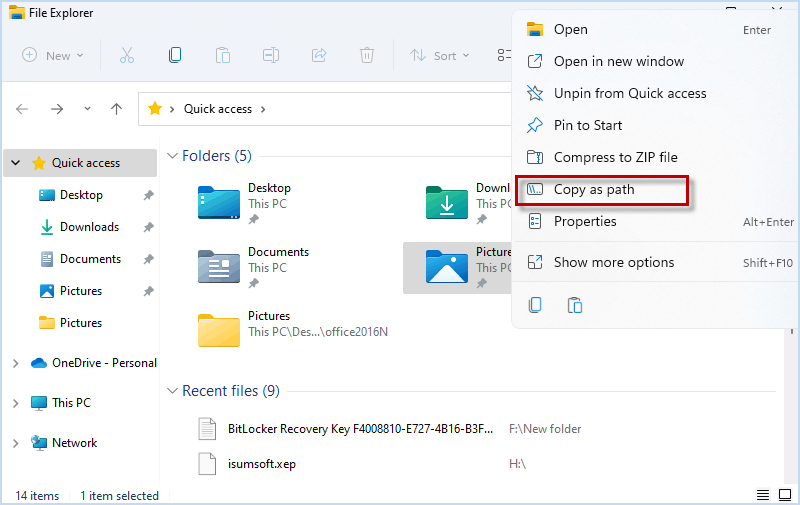Click the 1 item selected status text

[119, 496]
